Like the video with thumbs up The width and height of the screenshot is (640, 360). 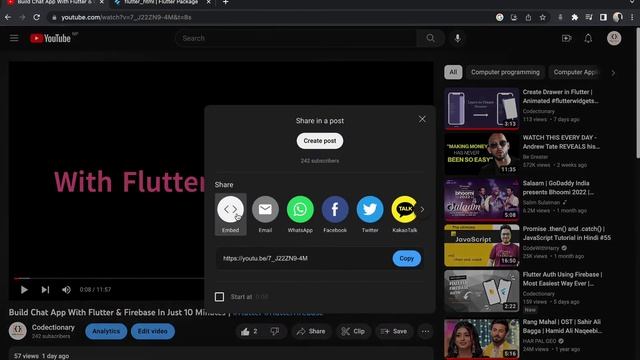tap(249, 331)
